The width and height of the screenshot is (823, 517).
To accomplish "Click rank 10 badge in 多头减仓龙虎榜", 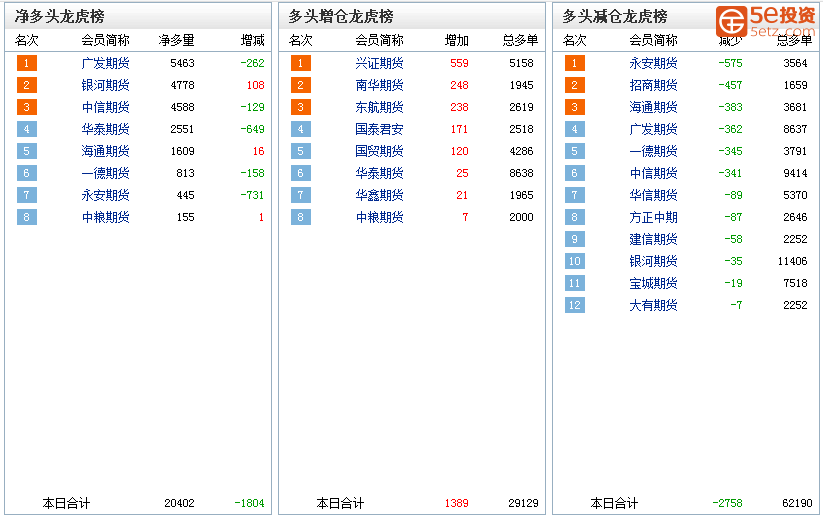I will (575, 261).
